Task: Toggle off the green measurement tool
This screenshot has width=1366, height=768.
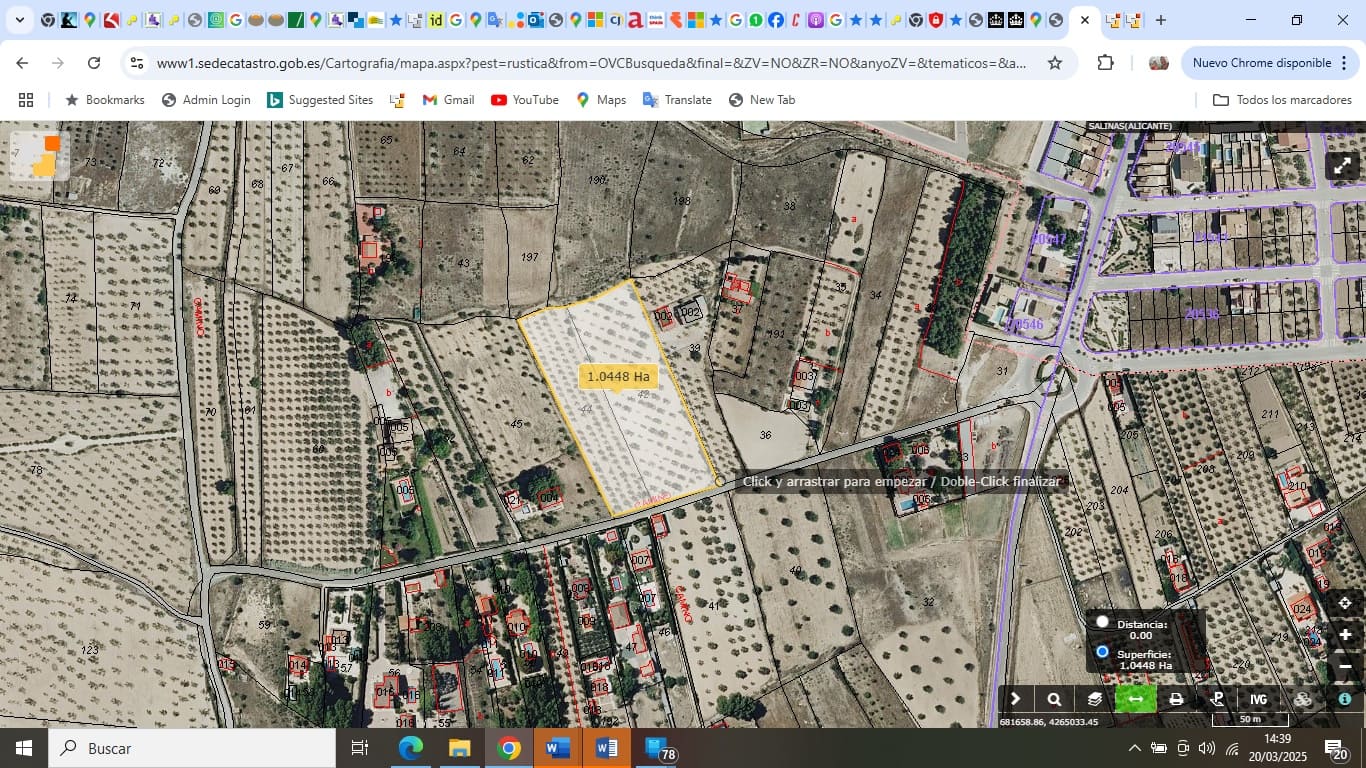Action: pyautogui.click(x=1135, y=698)
